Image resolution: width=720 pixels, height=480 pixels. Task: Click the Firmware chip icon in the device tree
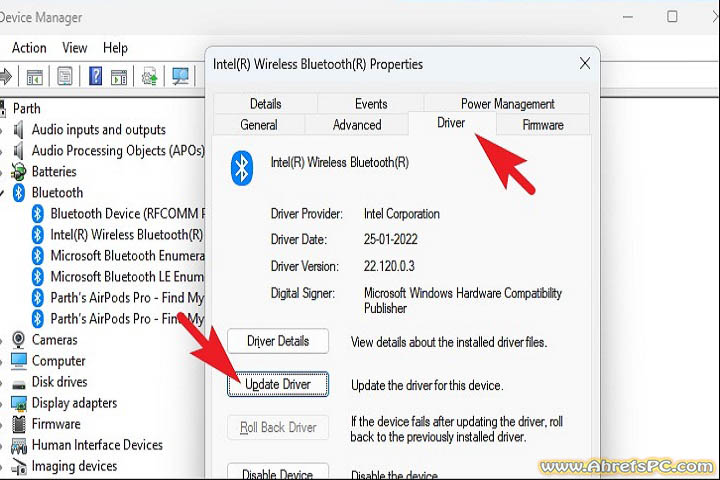pos(19,424)
